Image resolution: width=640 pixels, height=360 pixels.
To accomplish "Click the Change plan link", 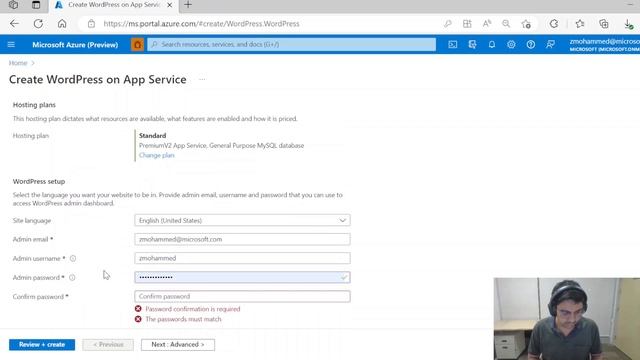I will pos(156,155).
